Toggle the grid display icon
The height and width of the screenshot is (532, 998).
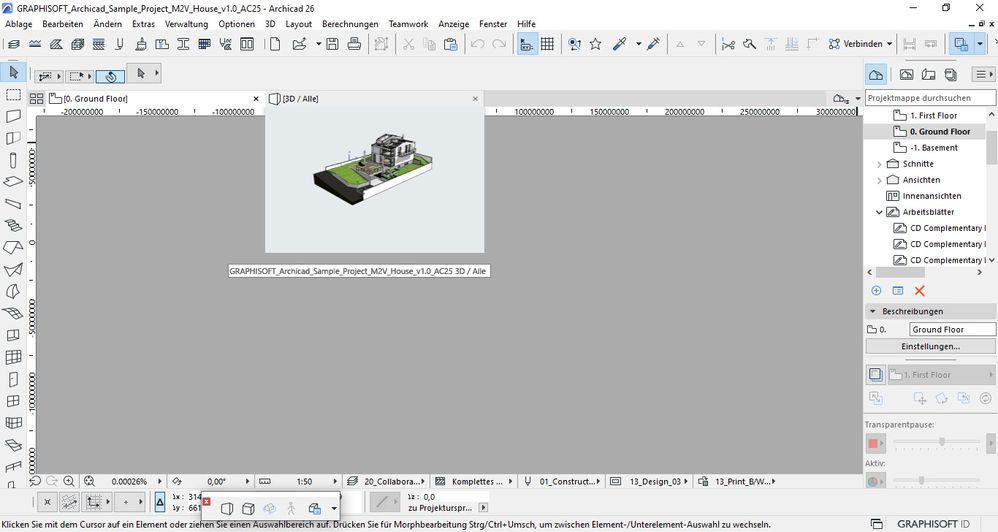(x=548, y=44)
